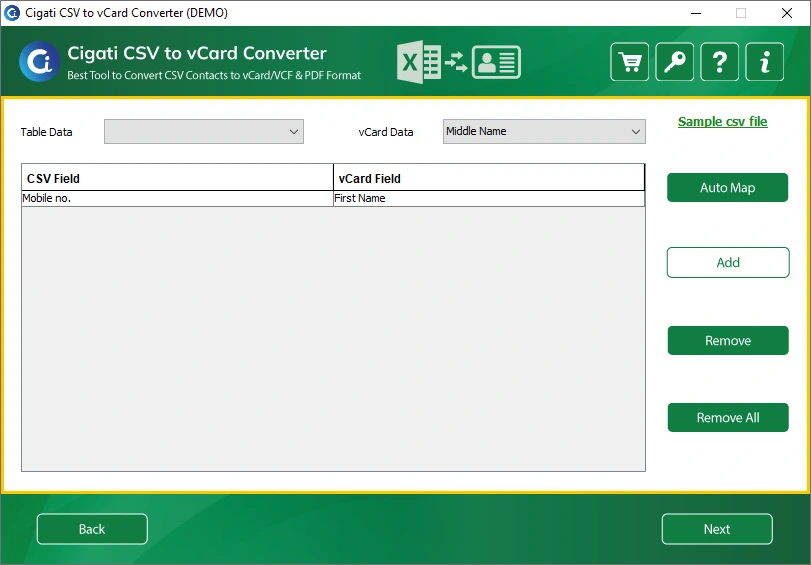Close the converter window

tap(787, 13)
